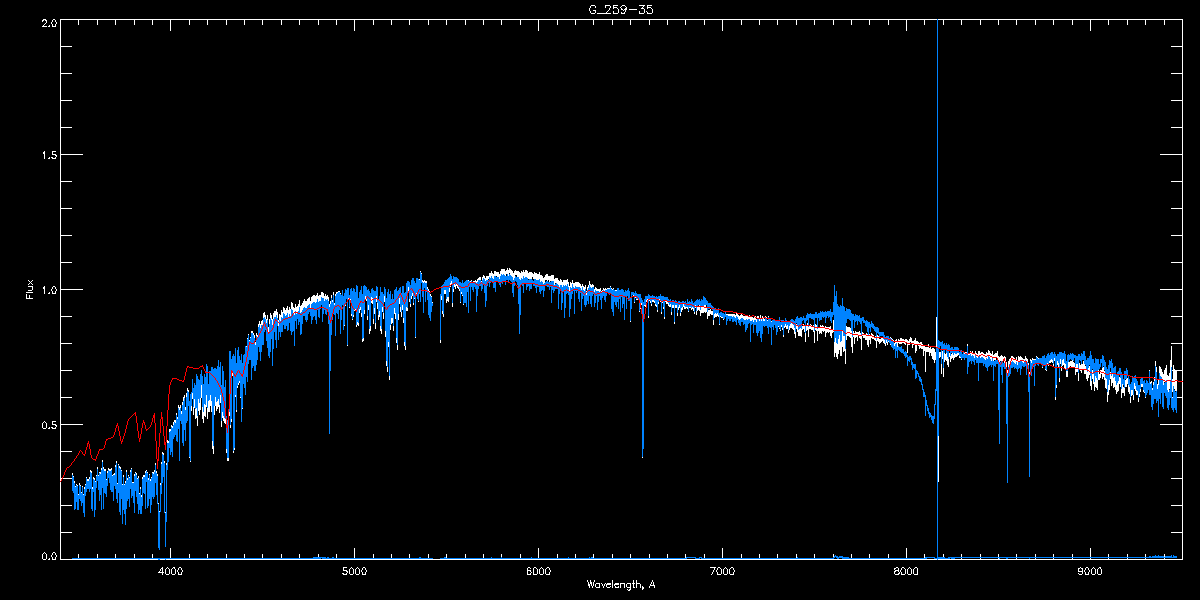Click the 9000 wavelength tick label
The width and height of the screenshot is (1200, 600).
tap(1090, 572)
